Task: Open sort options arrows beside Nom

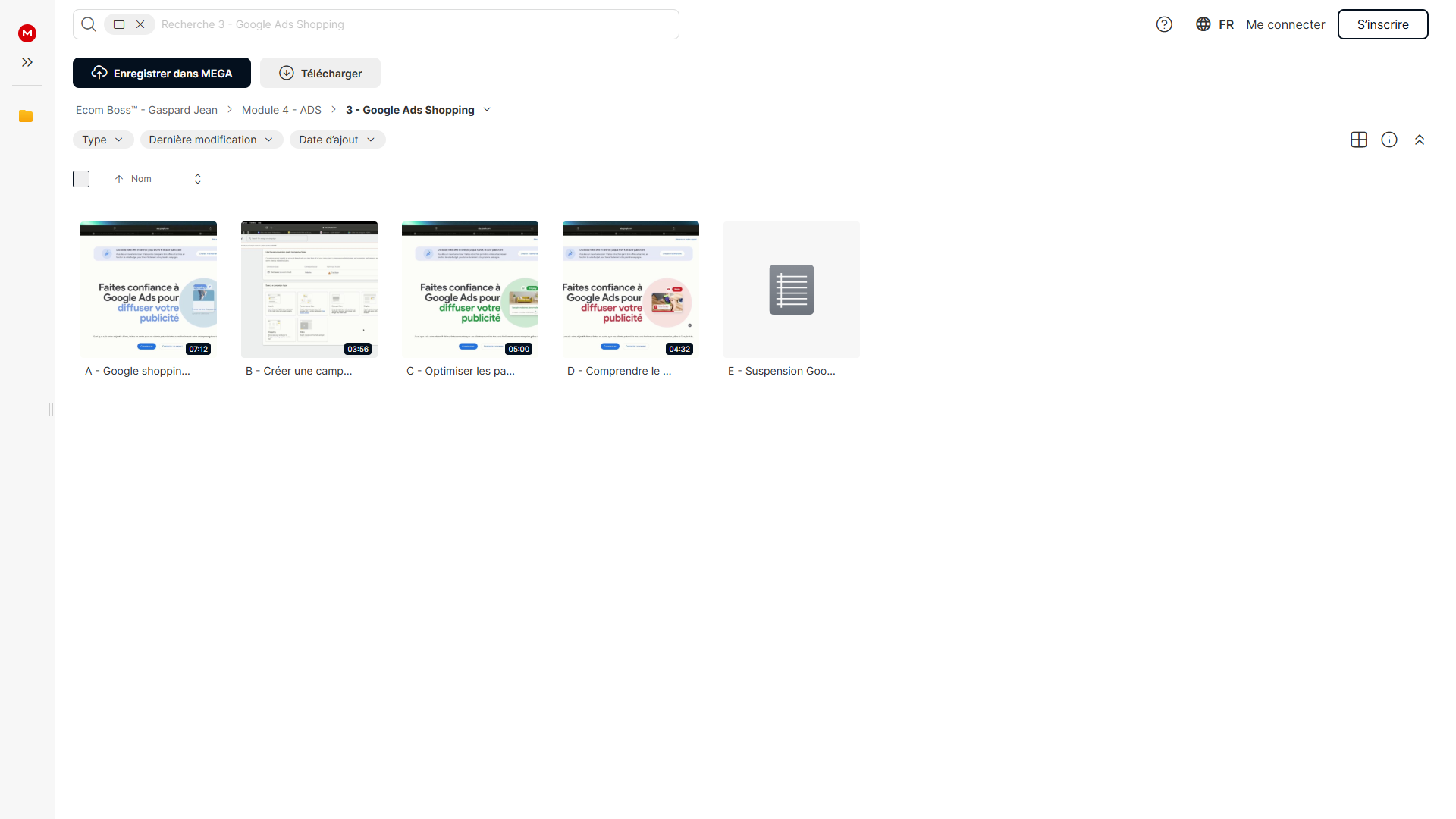Action: tap(198, 179)
